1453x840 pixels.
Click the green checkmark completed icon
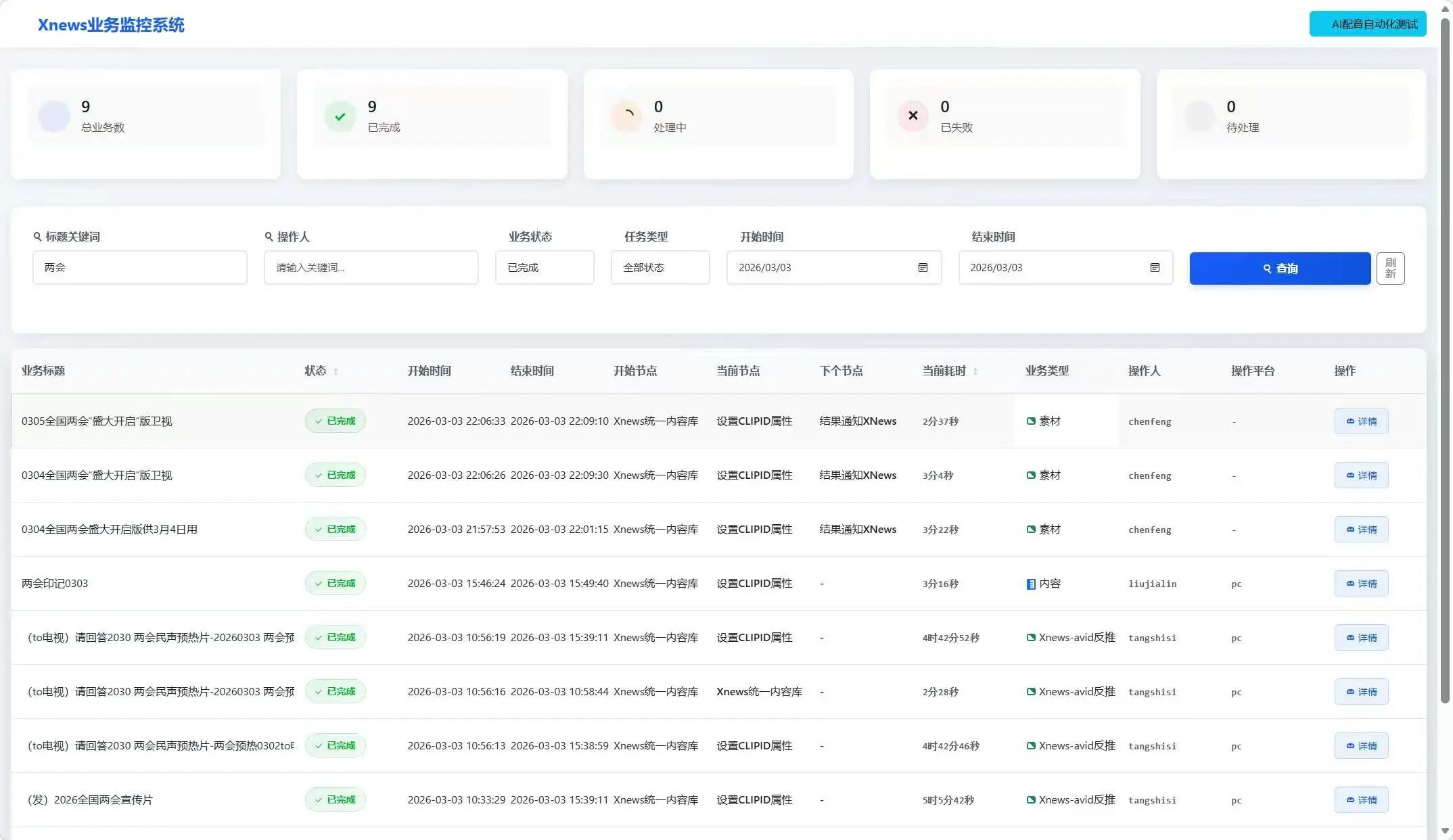(340, 116)
